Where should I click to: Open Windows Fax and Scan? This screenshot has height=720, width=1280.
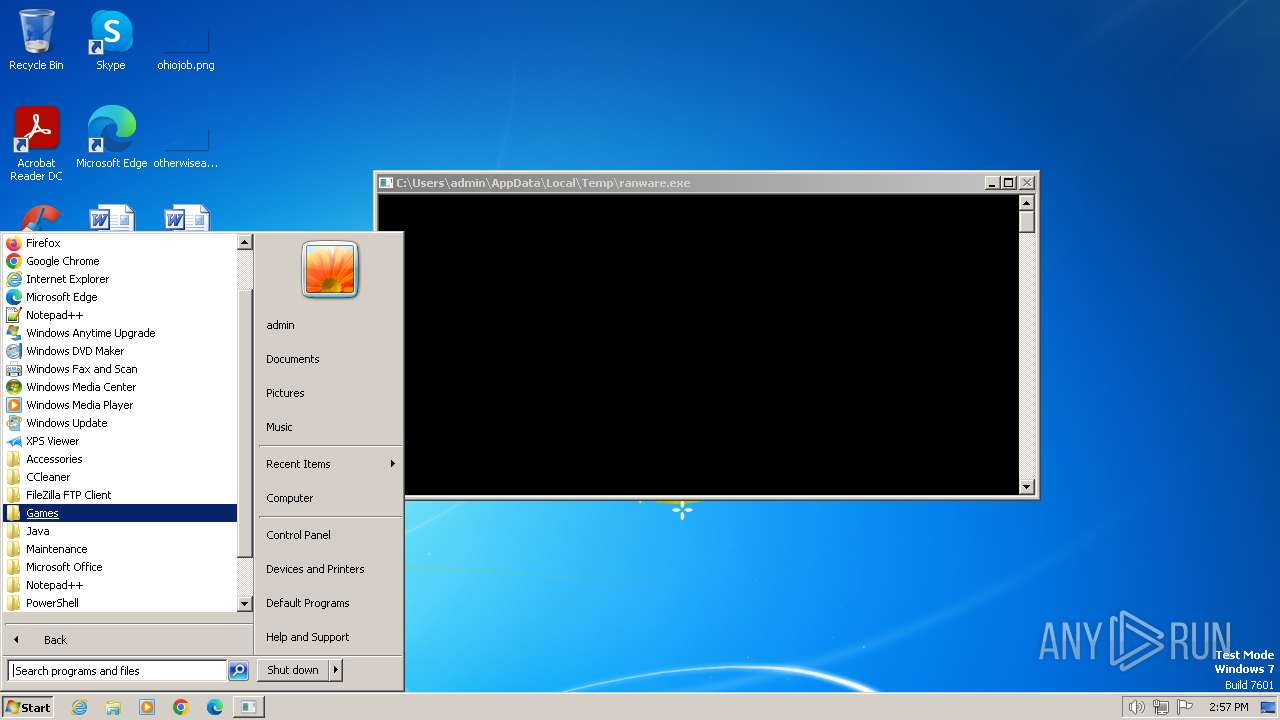click(x=120, y=369)
